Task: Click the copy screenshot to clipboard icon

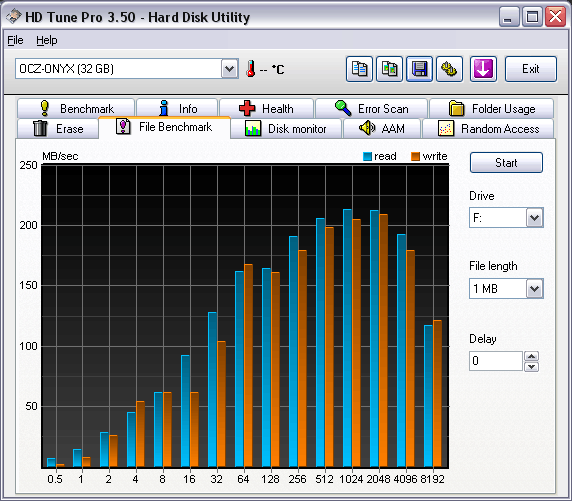Action: pos(389,69)
